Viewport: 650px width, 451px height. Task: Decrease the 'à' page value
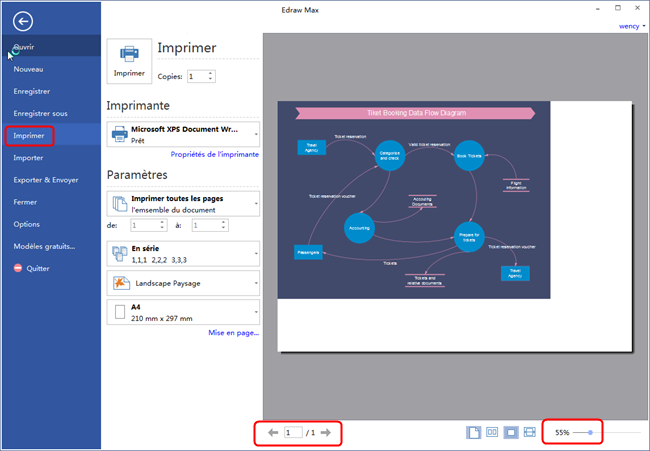[223, 228]
